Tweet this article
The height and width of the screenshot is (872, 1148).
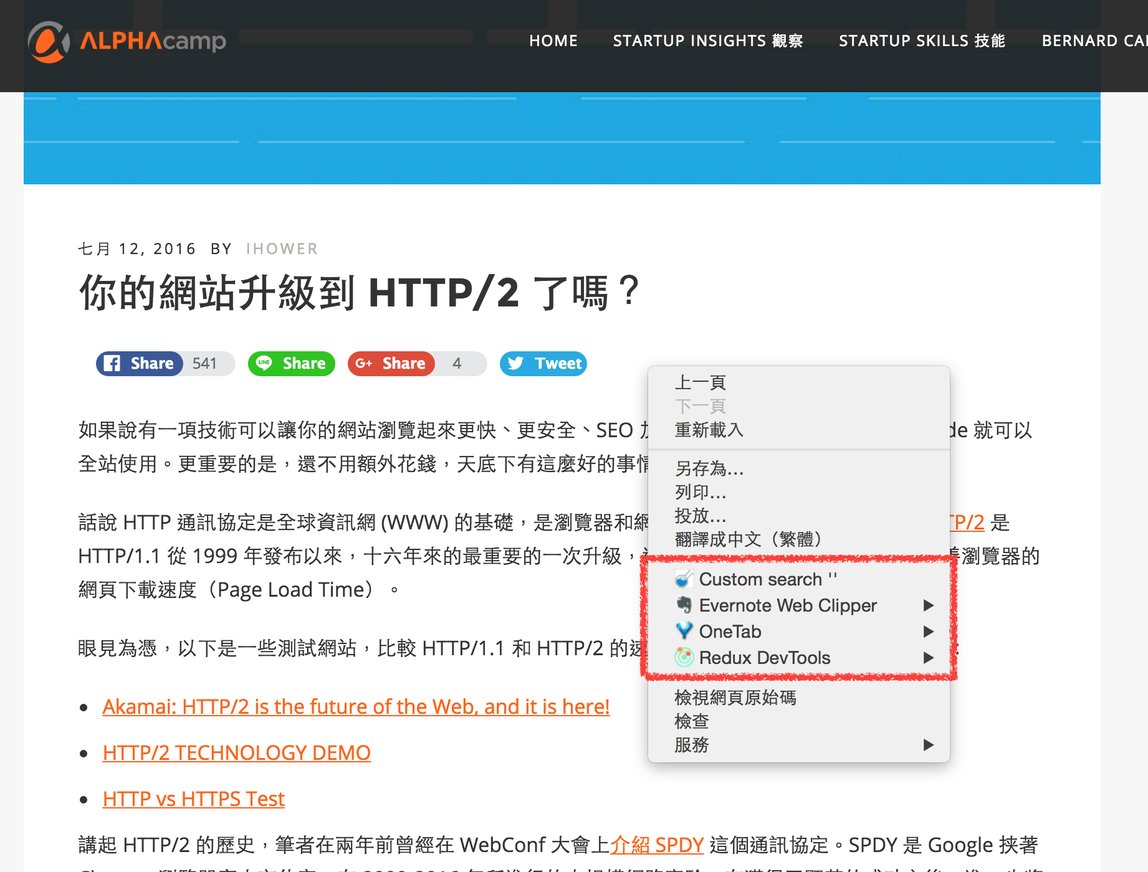543,364
